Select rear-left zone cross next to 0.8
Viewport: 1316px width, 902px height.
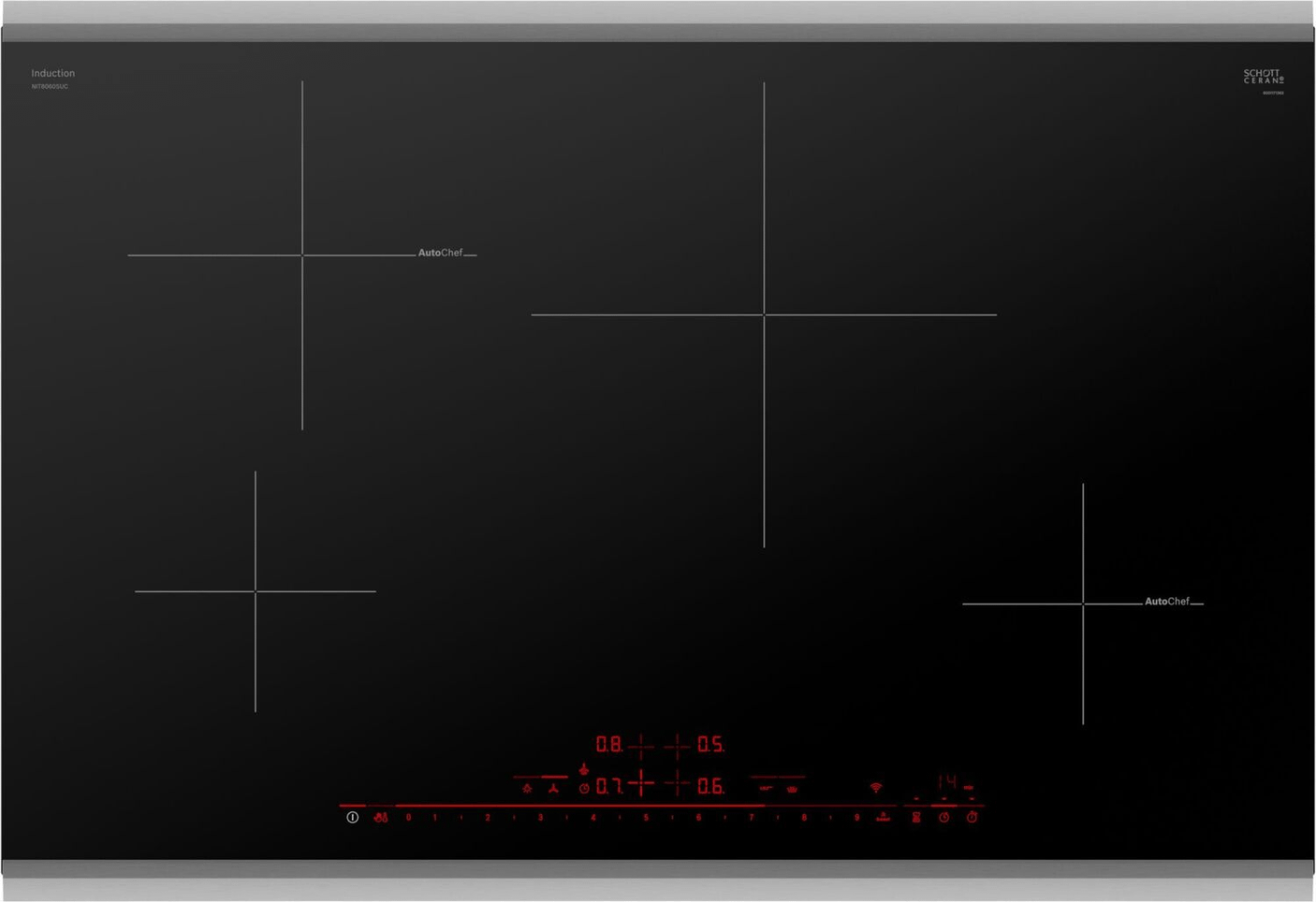coord(641,746)
